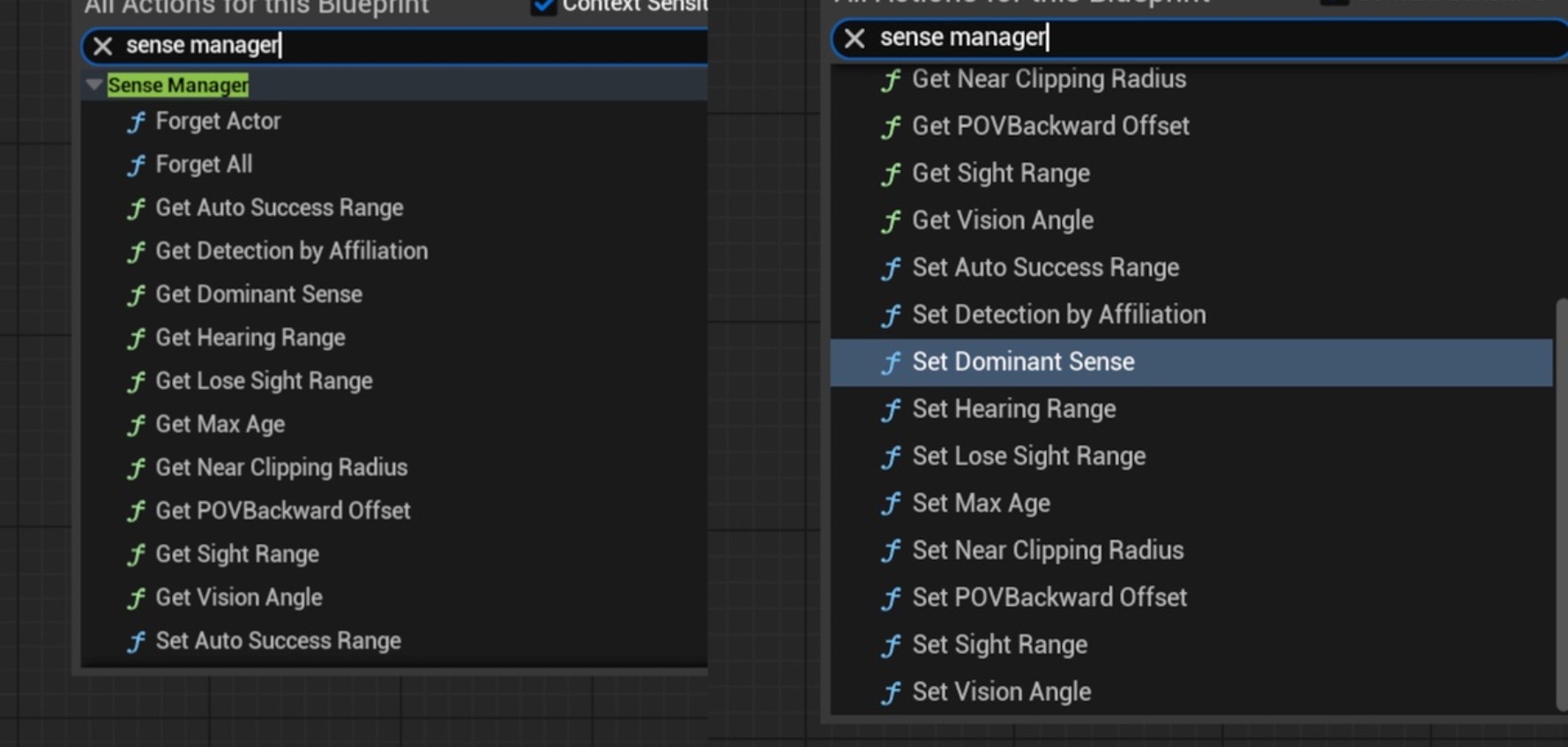Viewport: 1568px width, 747px height.
Task: Click the right panel's vertical scrollbar
Action: [1561, 503]
